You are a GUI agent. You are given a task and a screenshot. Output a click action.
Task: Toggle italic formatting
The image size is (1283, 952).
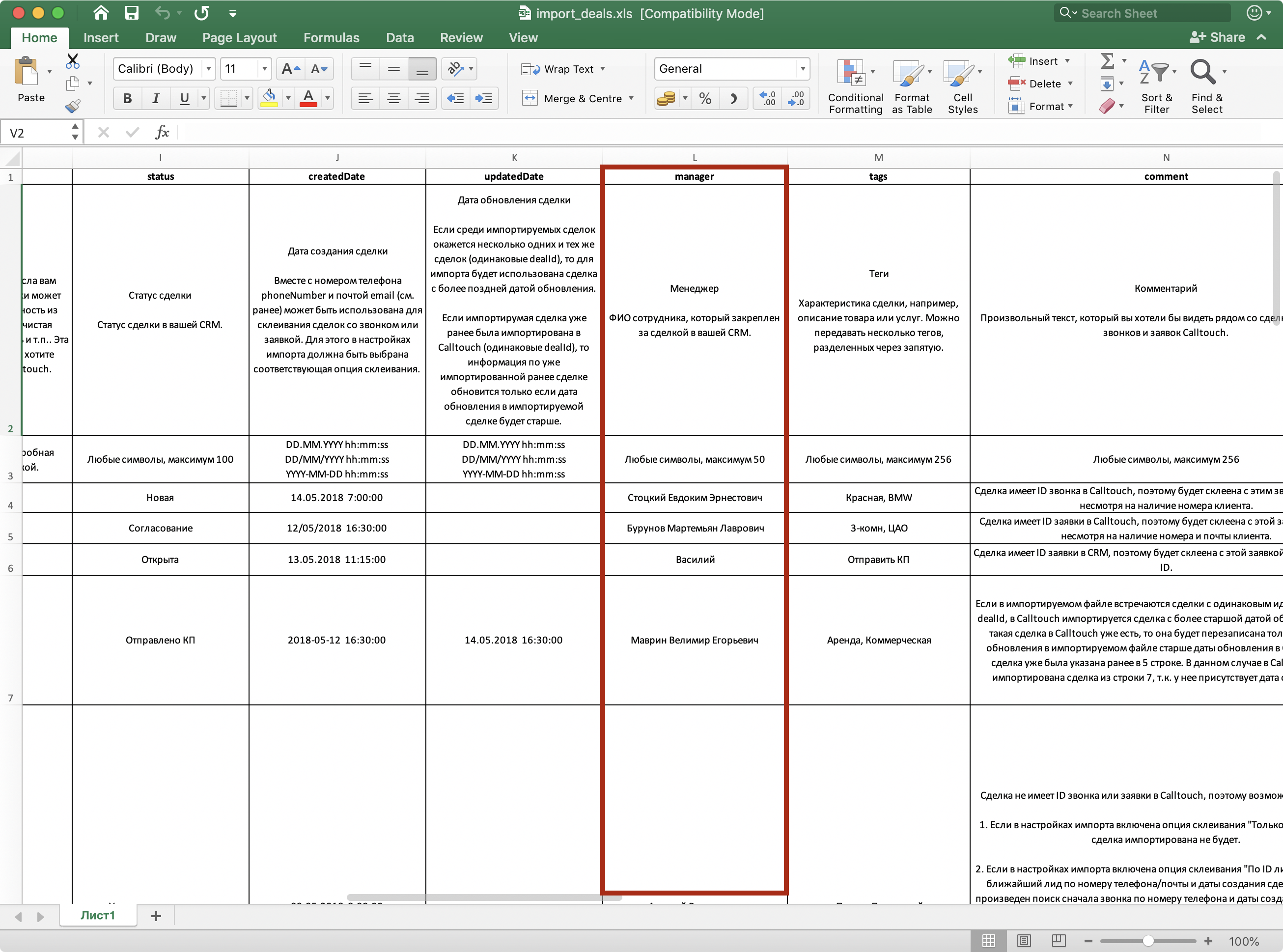click(156, 99)
